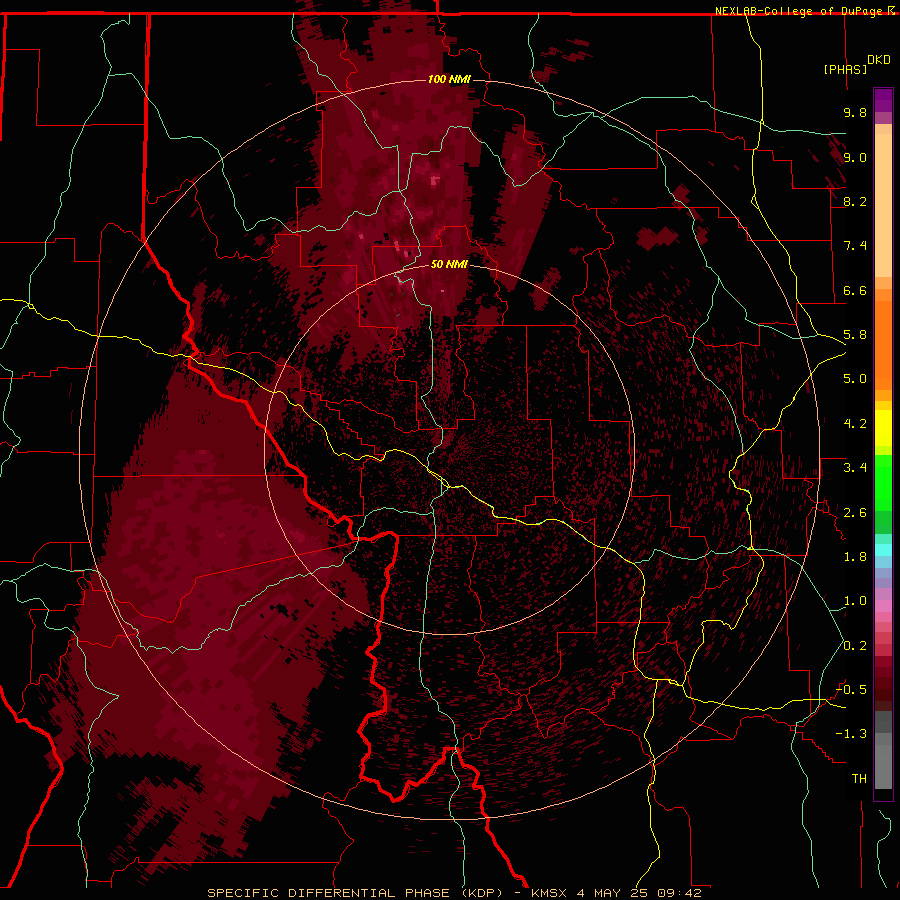Click the 1.0 scale value
The width and height of the screenshot is (900, 900).
point(855,601)
